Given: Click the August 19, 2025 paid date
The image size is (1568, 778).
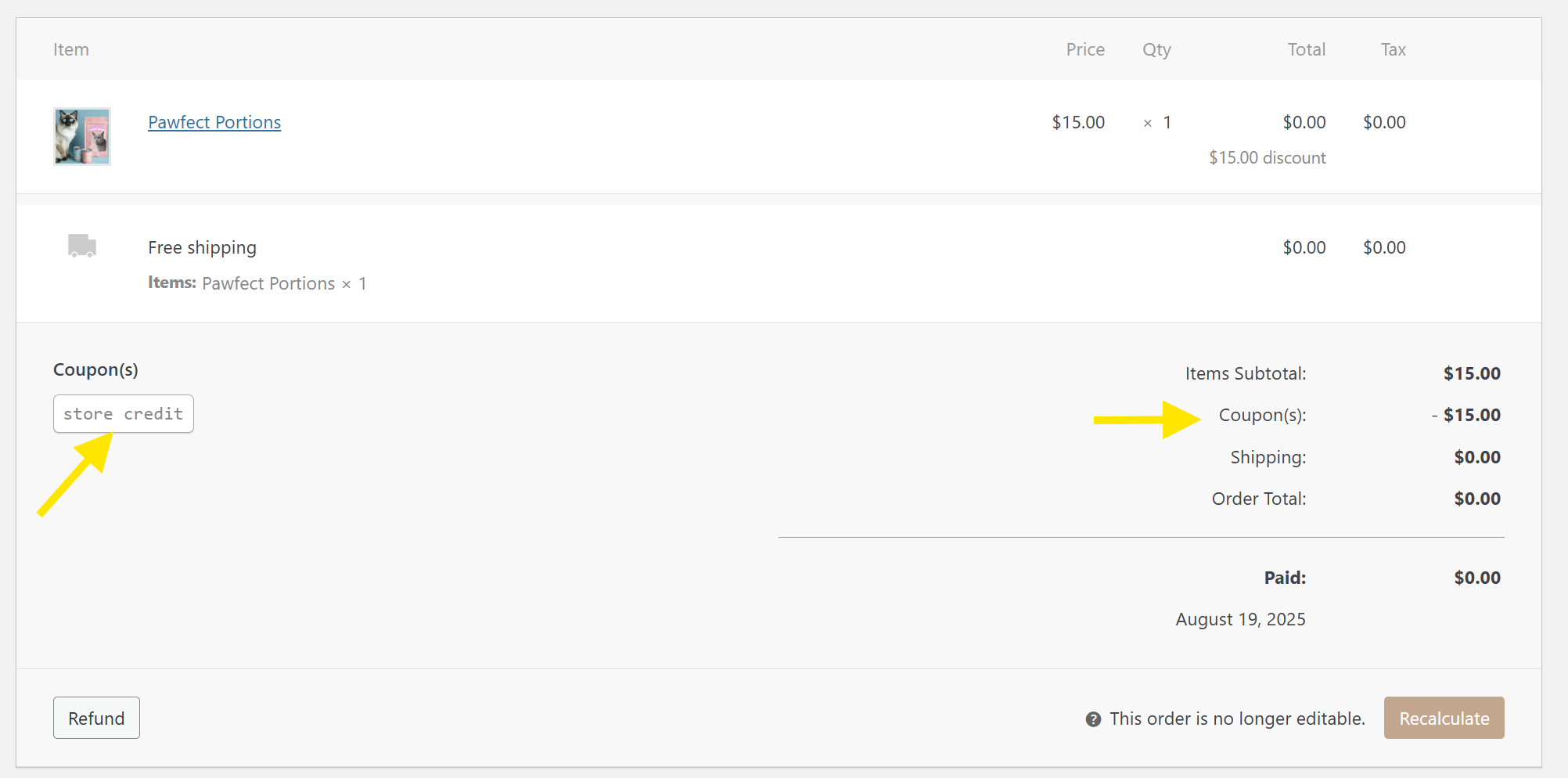Looking at the screenshot, I should [x=1240, y=619].
